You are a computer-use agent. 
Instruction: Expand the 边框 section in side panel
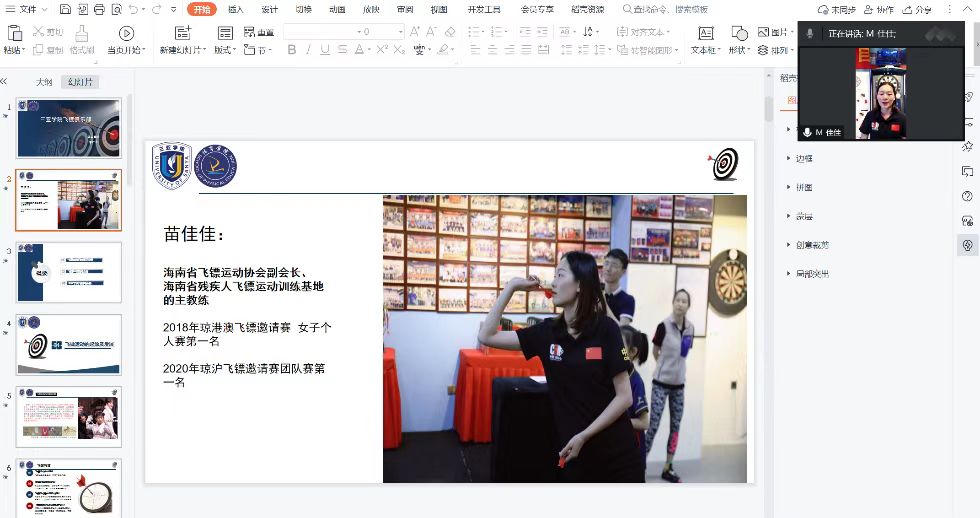point(804,158)
